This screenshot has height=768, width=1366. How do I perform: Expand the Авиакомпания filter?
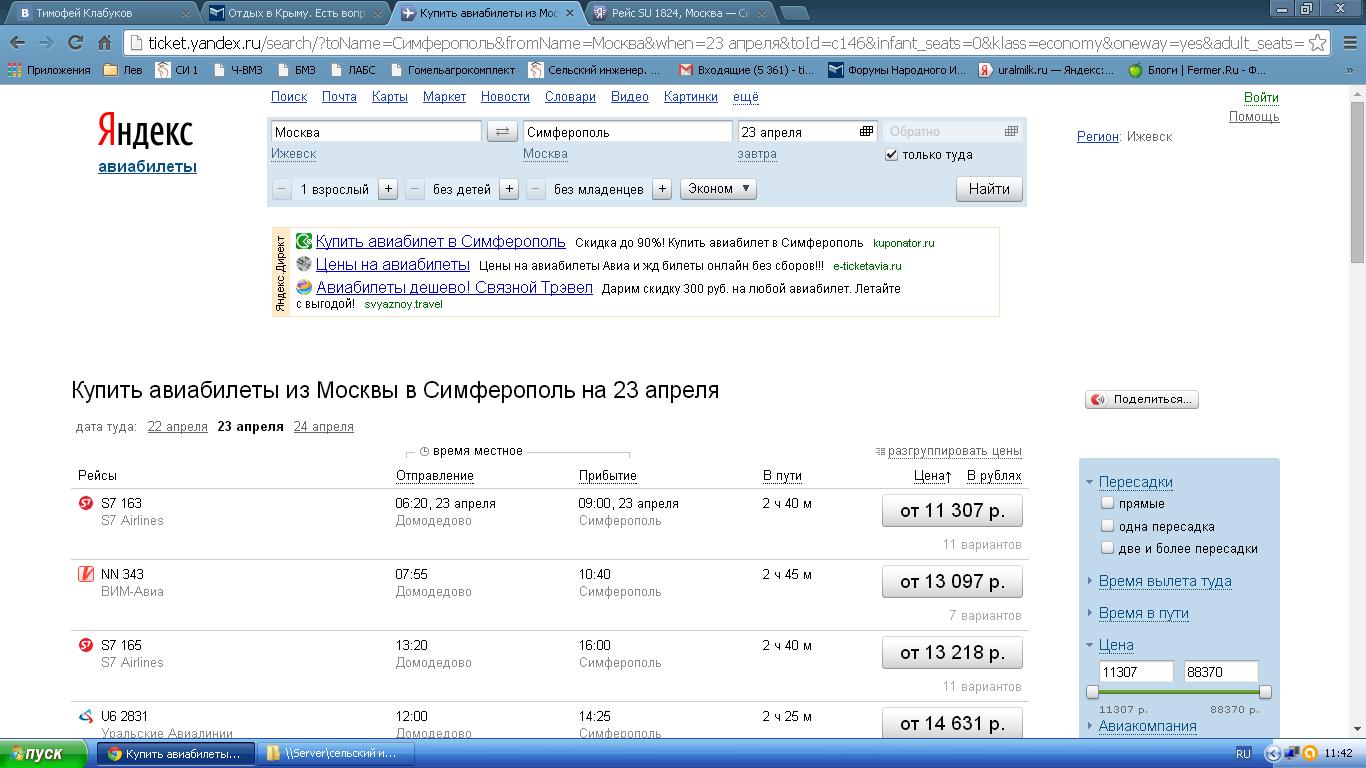coord(1147,726)
